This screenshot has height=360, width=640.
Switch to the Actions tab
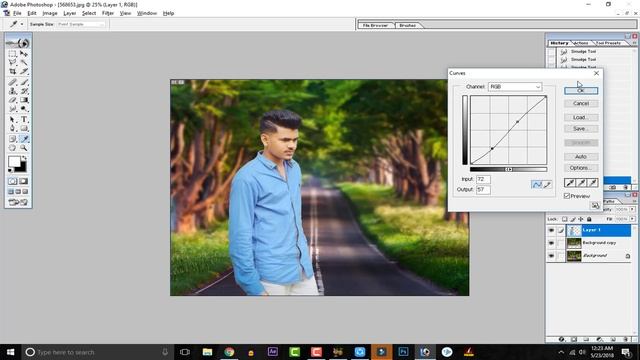point(581,43)
